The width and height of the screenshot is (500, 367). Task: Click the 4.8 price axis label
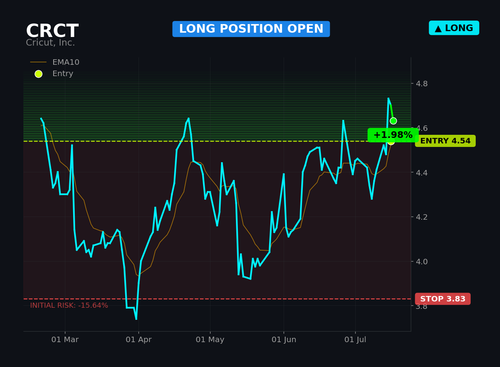pyautogui.click(x=422, y=84)
